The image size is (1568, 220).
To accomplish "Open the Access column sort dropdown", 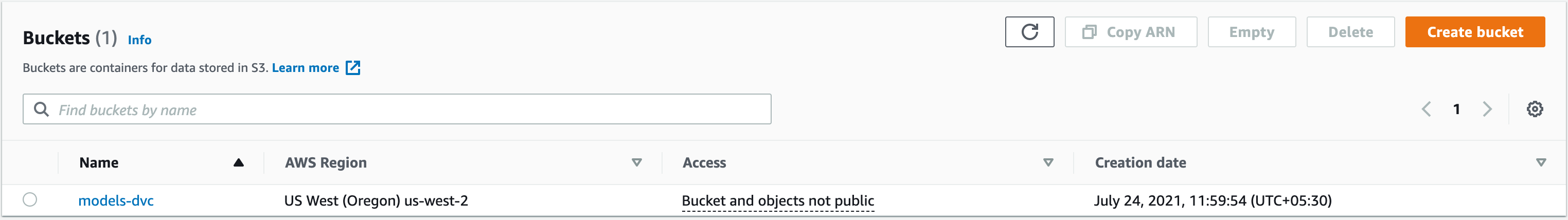I will 1048,162.
